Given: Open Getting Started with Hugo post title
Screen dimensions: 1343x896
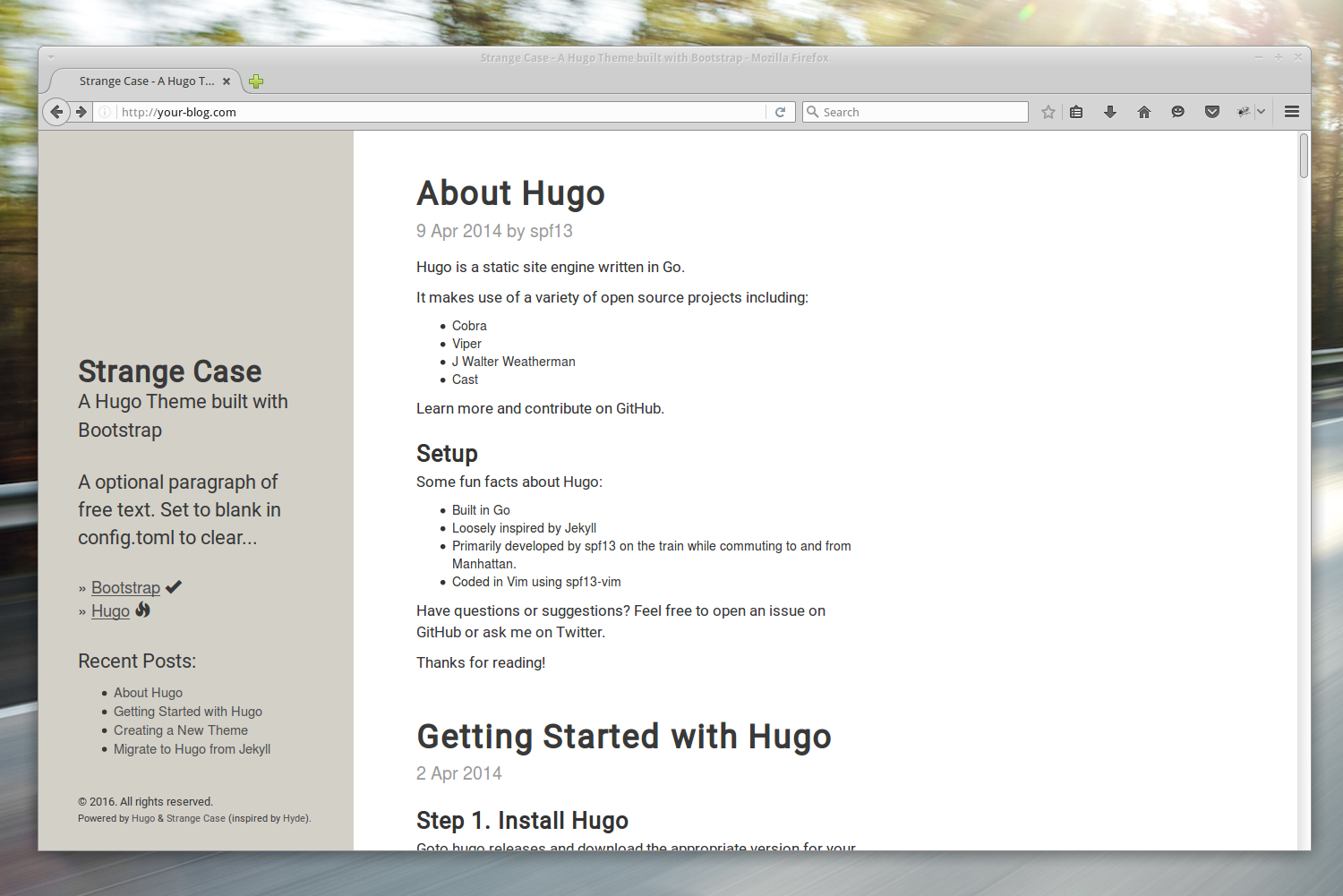Looking at the screenshot, I should 624,737.
